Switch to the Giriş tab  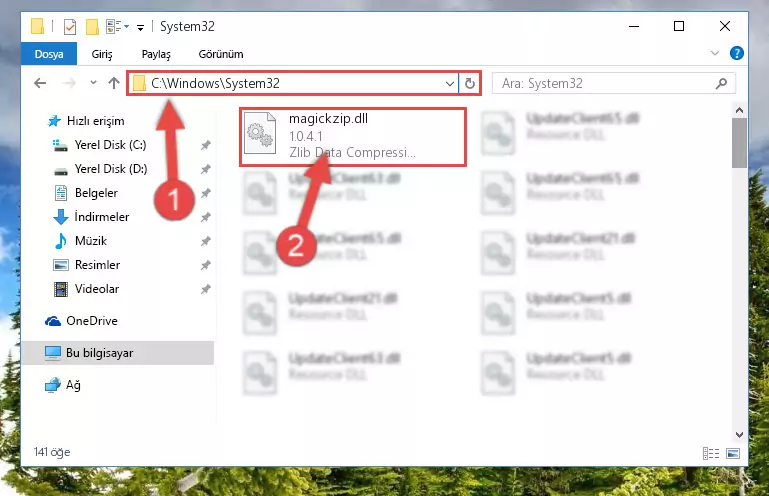point(102,54)
